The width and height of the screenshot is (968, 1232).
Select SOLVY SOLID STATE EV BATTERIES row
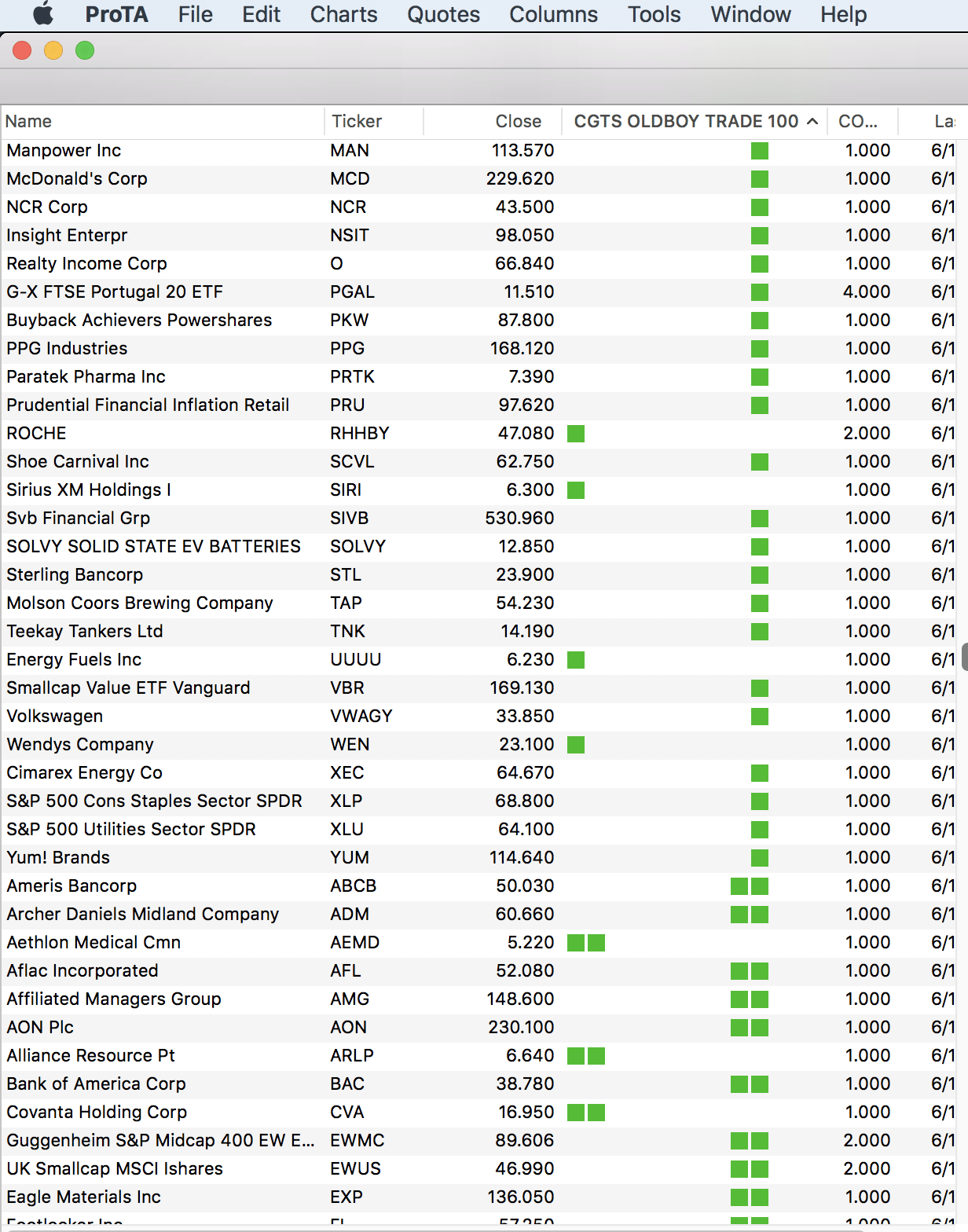click(x=478, y=547)
